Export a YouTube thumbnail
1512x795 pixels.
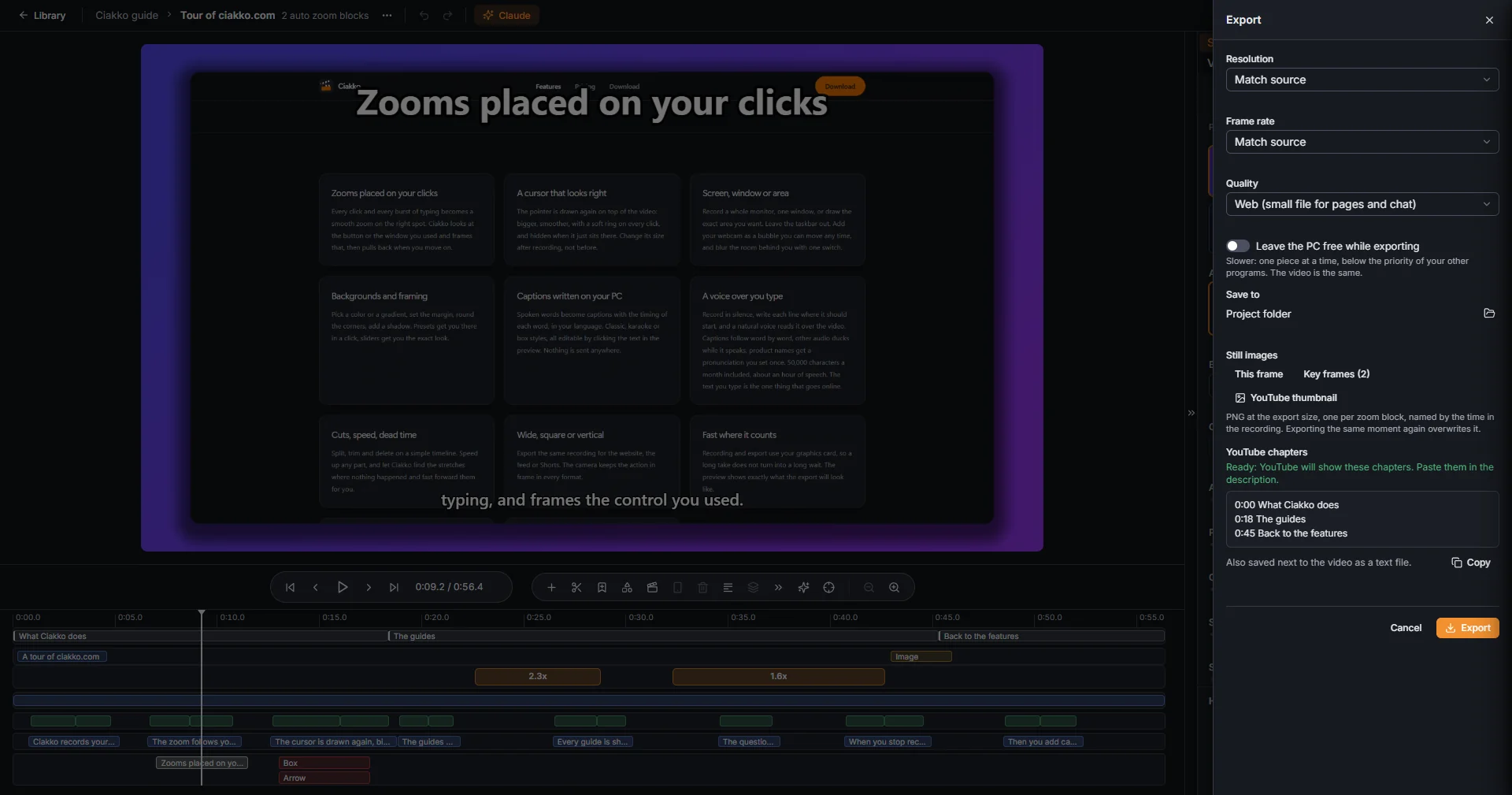(x=1286, y=398)
